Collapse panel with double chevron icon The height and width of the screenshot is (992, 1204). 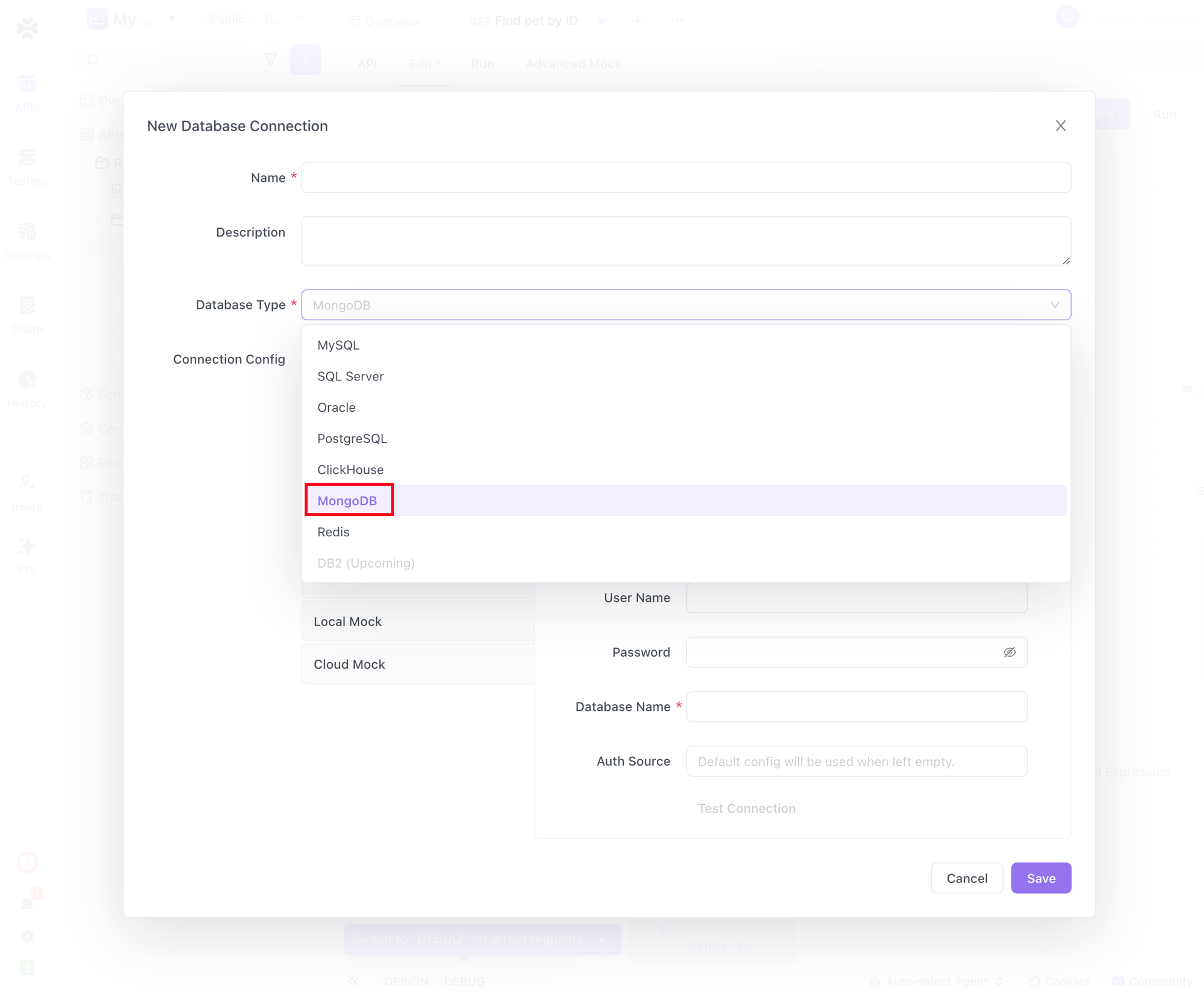tap(353, 981)
